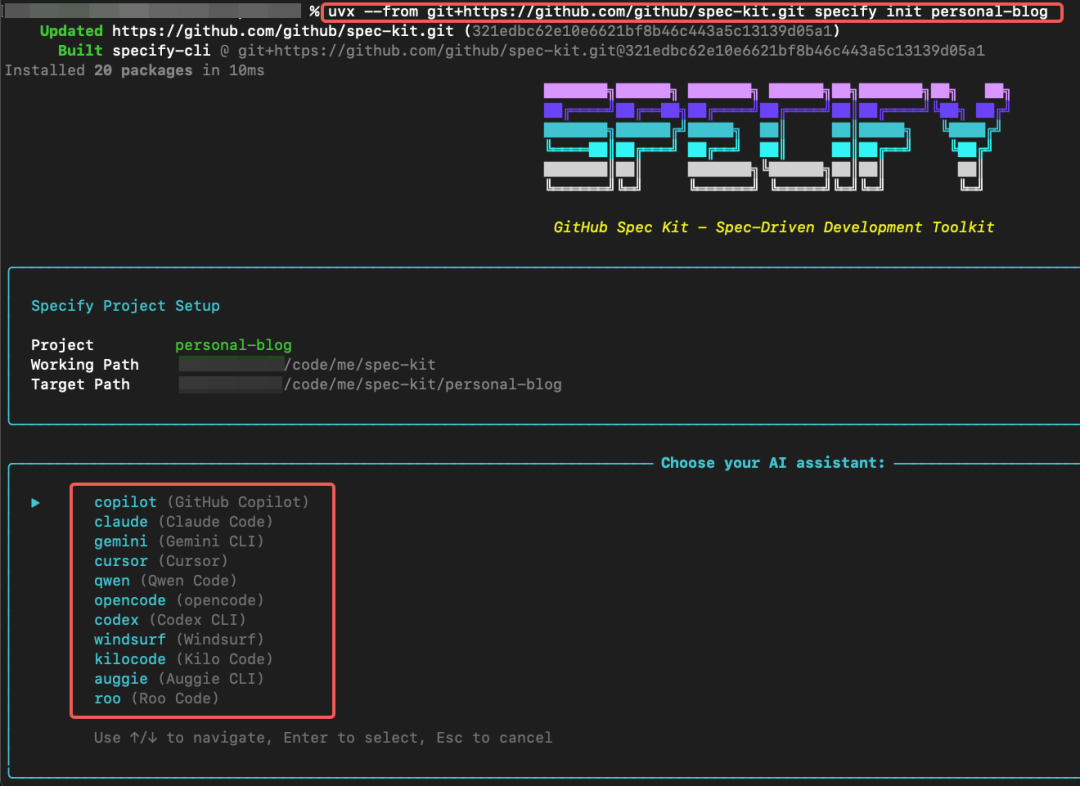1080x786 pixels.
Task: Click the uvx command line text
Action: [x=687, y=12]
